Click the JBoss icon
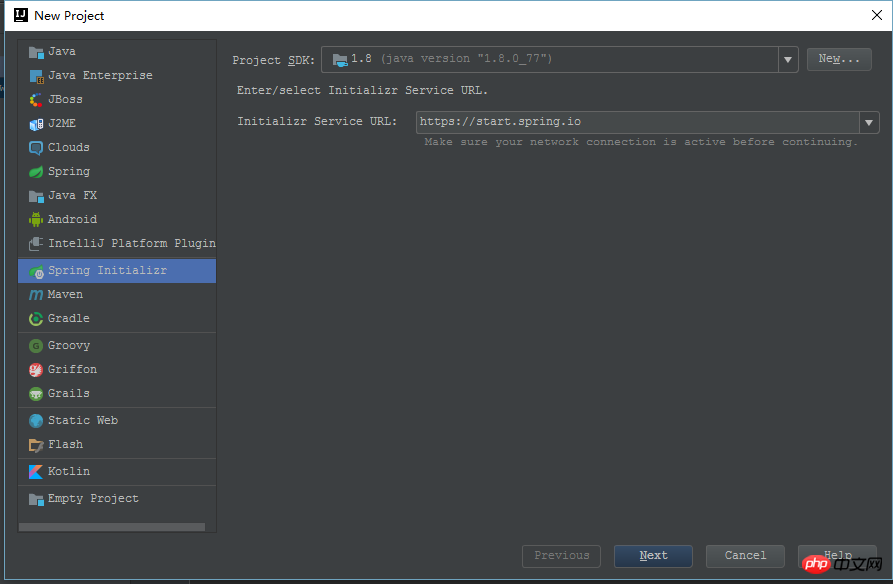Image resolution: width=893 pixels, height=584 pixels. [x=36, y=100]
